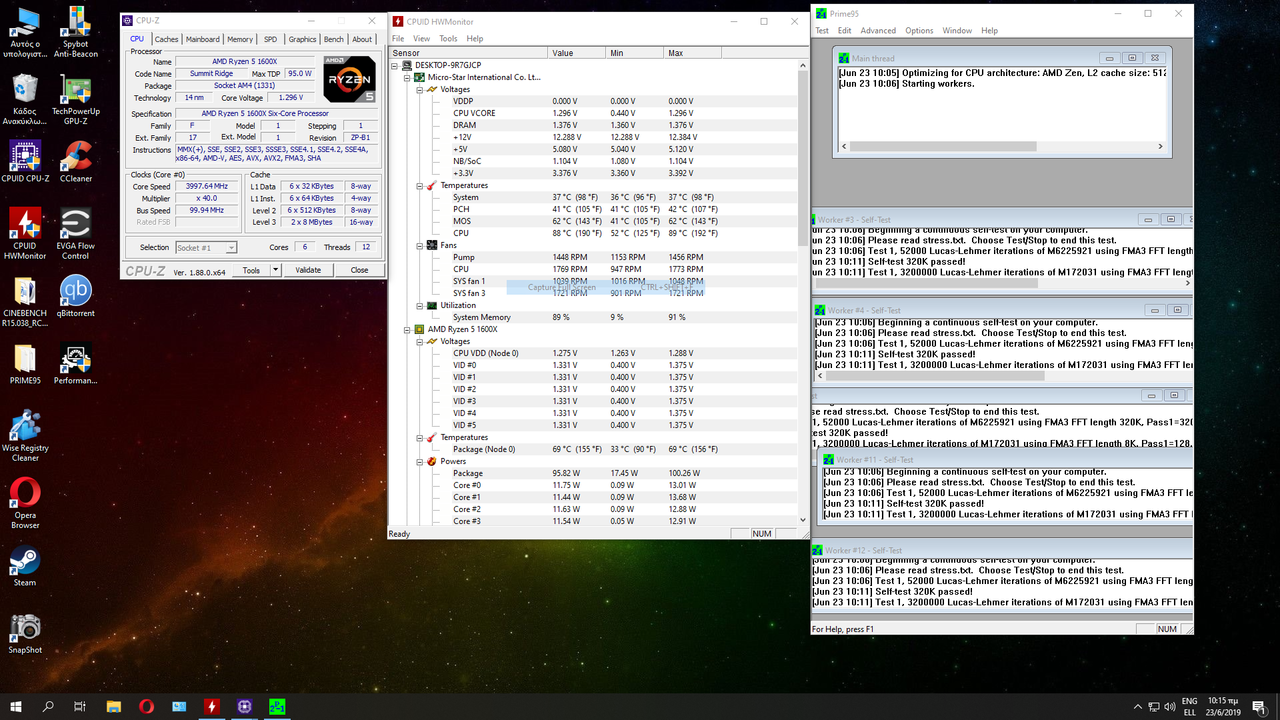Image resolution: width=1280 pixels, height=720 pixels.
Task: Click Opera icon on taskbar
Action: 147,706
